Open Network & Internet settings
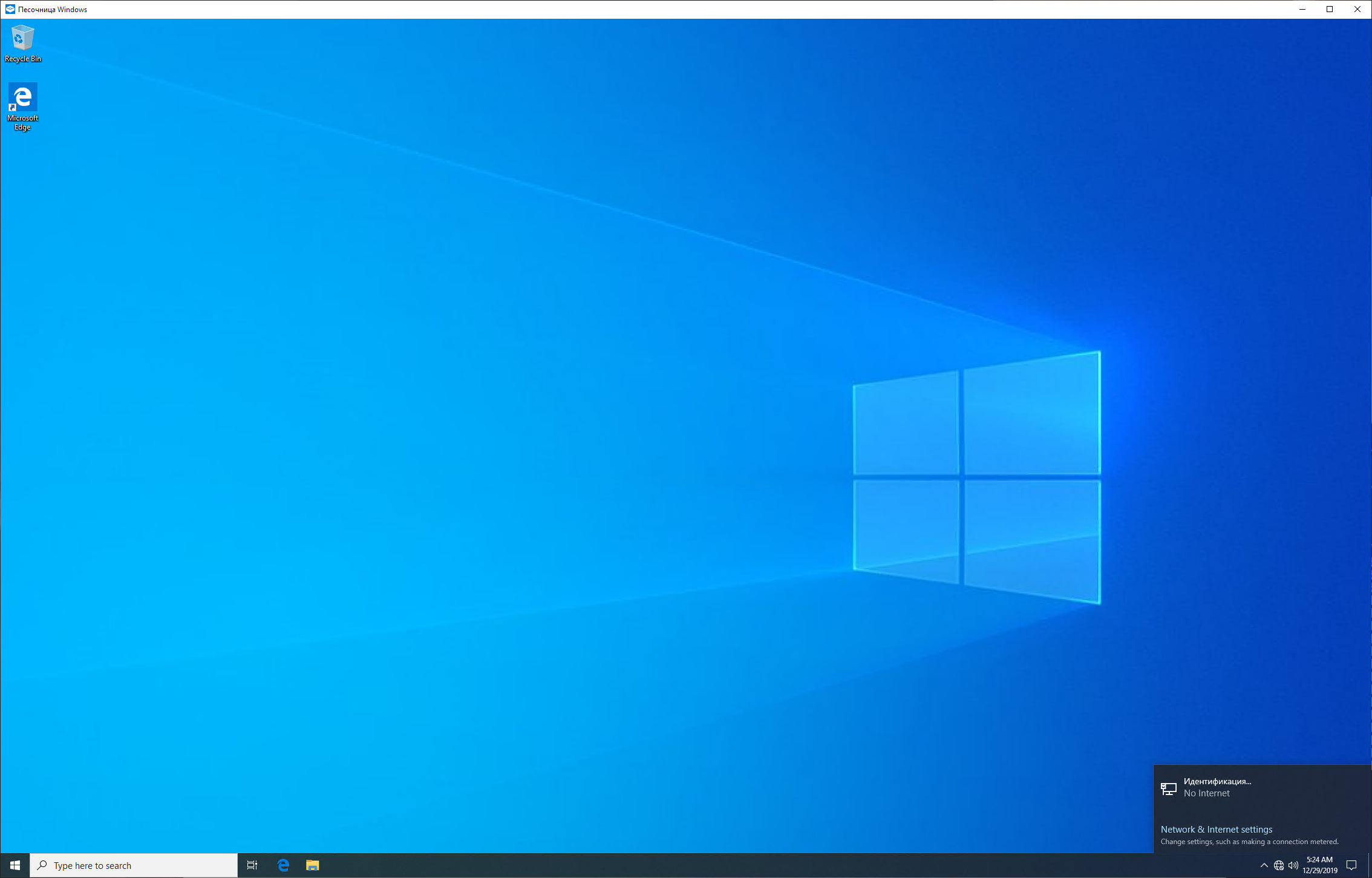Screen dimensions: 1372x878 click(x=1216, y=829)
